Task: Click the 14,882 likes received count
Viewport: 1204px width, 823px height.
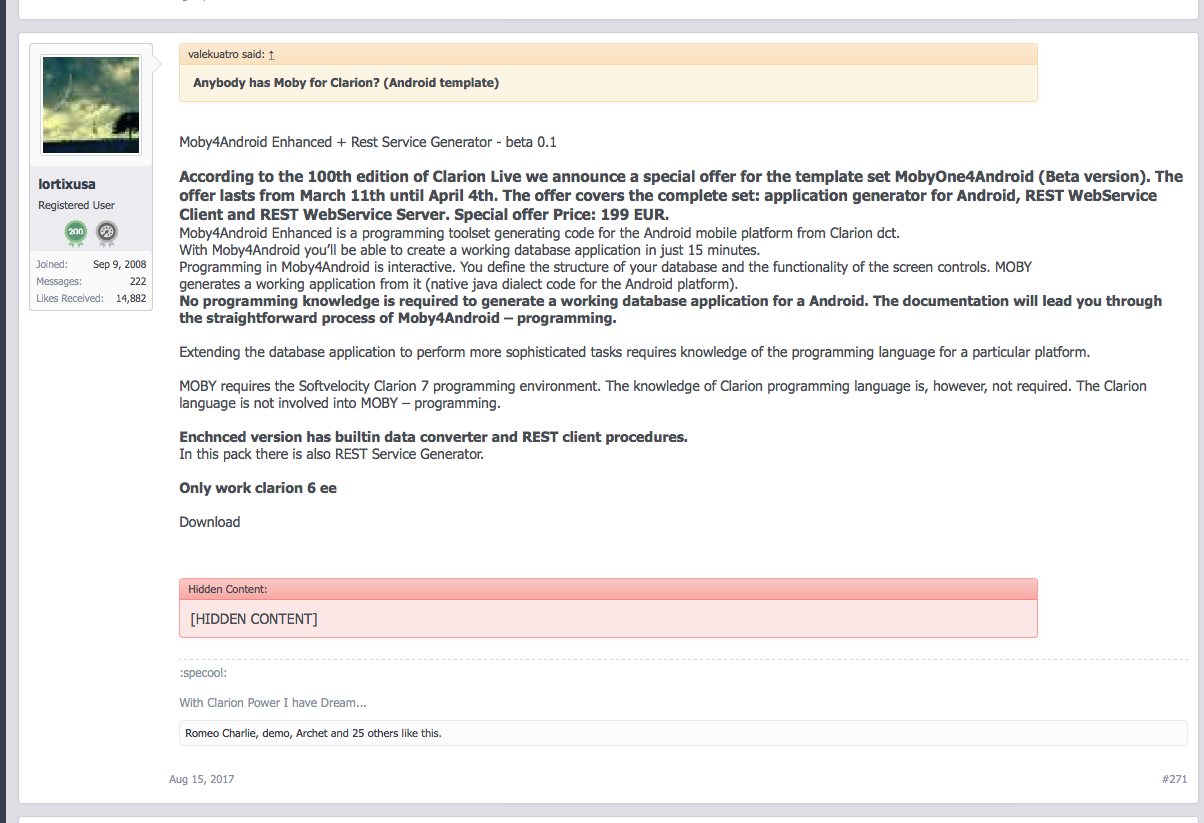Action: pyautogui.click(x=130, y=298)
